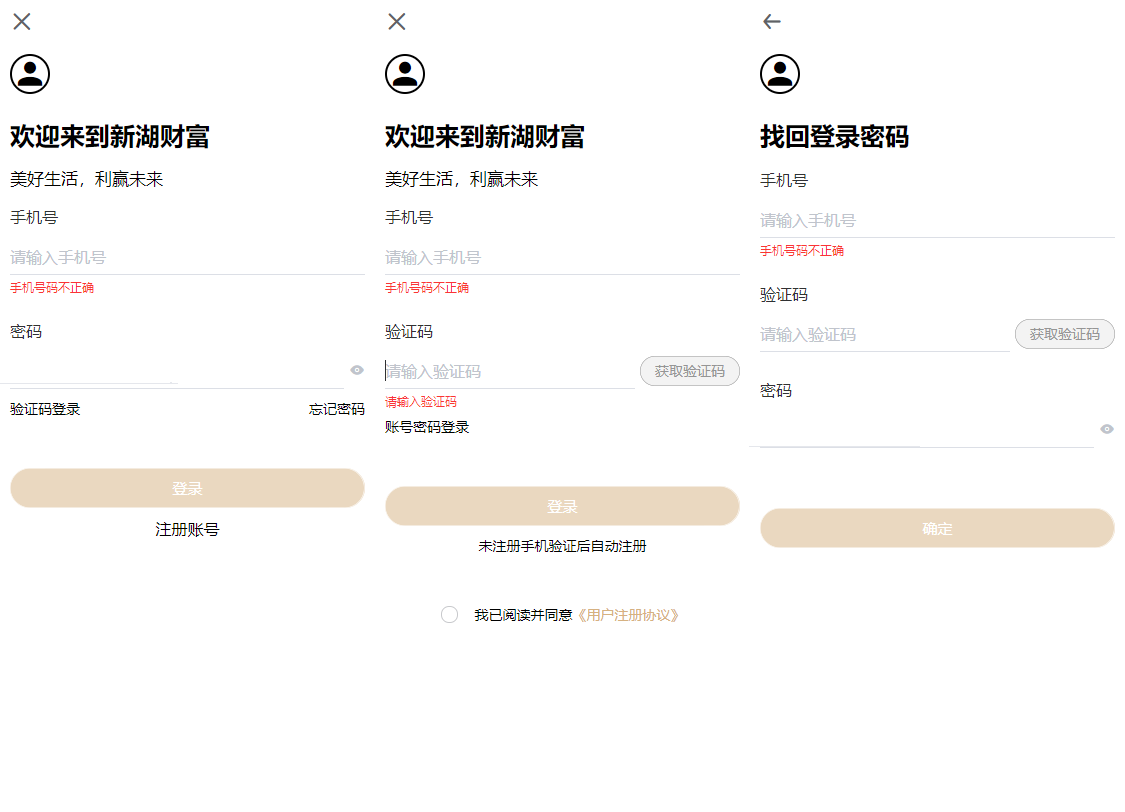Image resolution: width=1125 pixels, height=812 pixels.
Task: Focus phone number field on verification code login screen
Action: pyautogui.click(x=562, y=258)
